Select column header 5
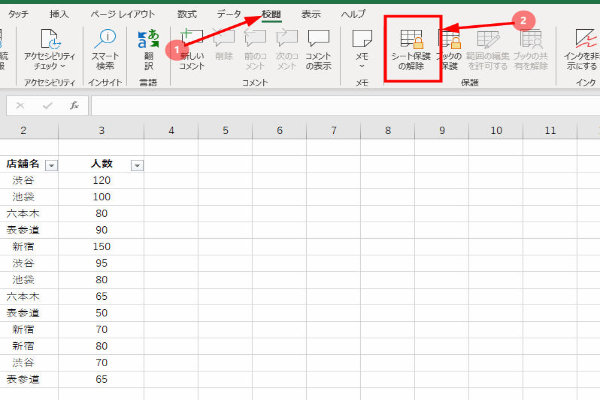Viewport: 600px width, 400px height. tap(227, 131)
